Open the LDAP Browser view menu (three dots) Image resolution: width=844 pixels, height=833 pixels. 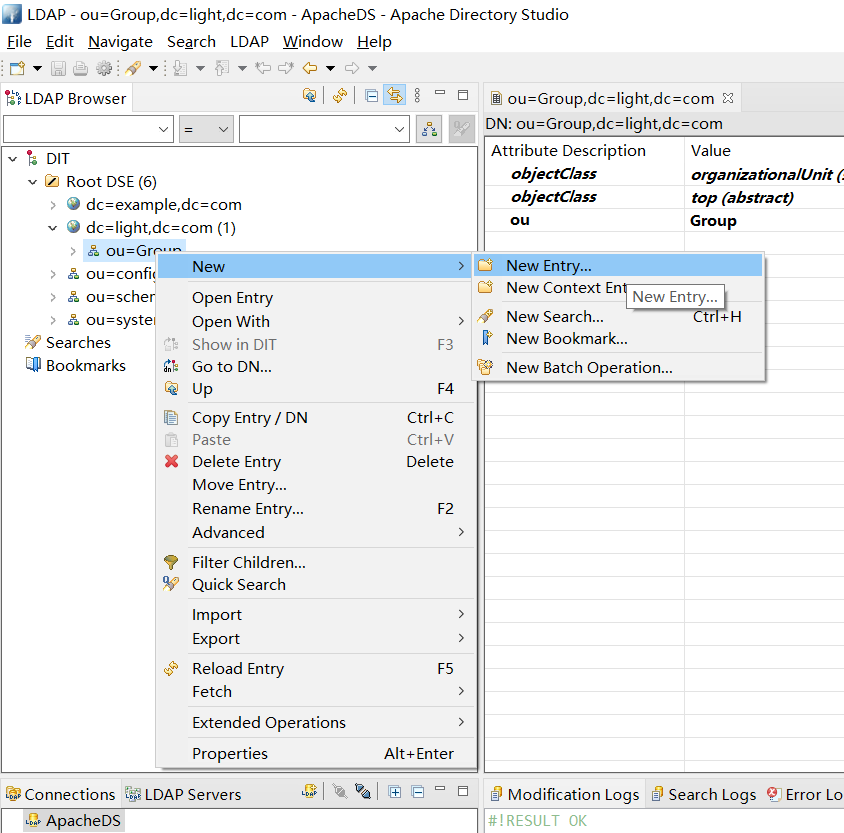(x=418, y=96)
